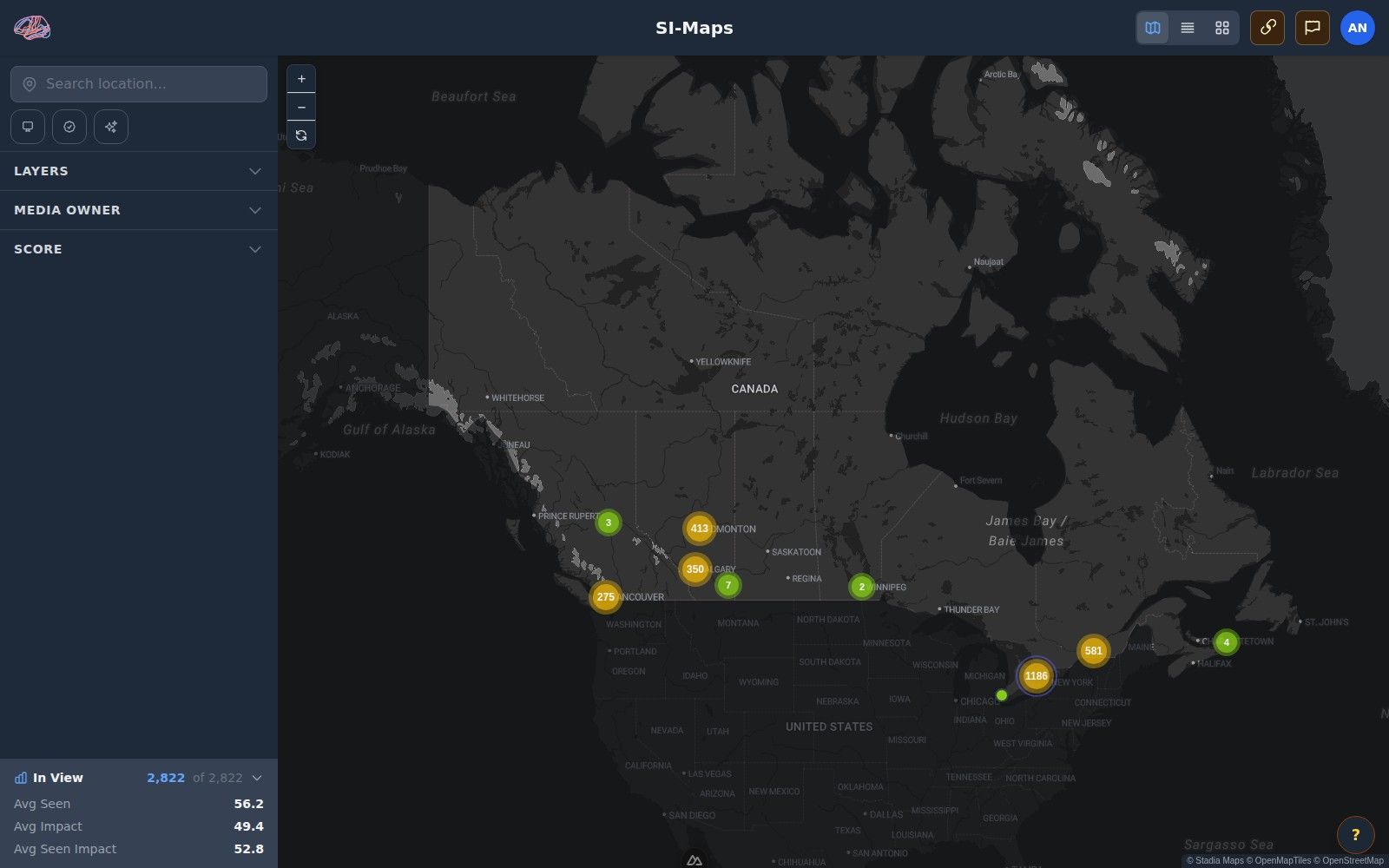The height and width of the screenshot is (868, 1389).
Task: Open the AN user avatar menu
Action: 1358,28
